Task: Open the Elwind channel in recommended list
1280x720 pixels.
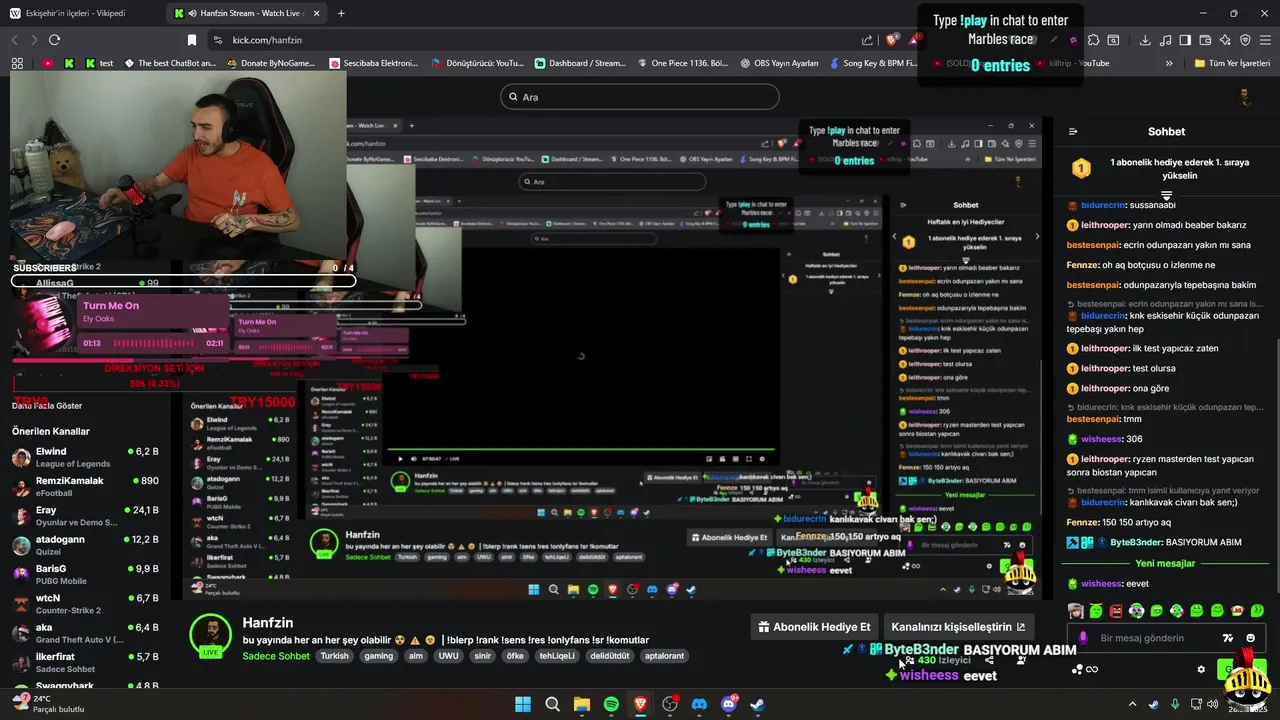Action: click(85, 458)
